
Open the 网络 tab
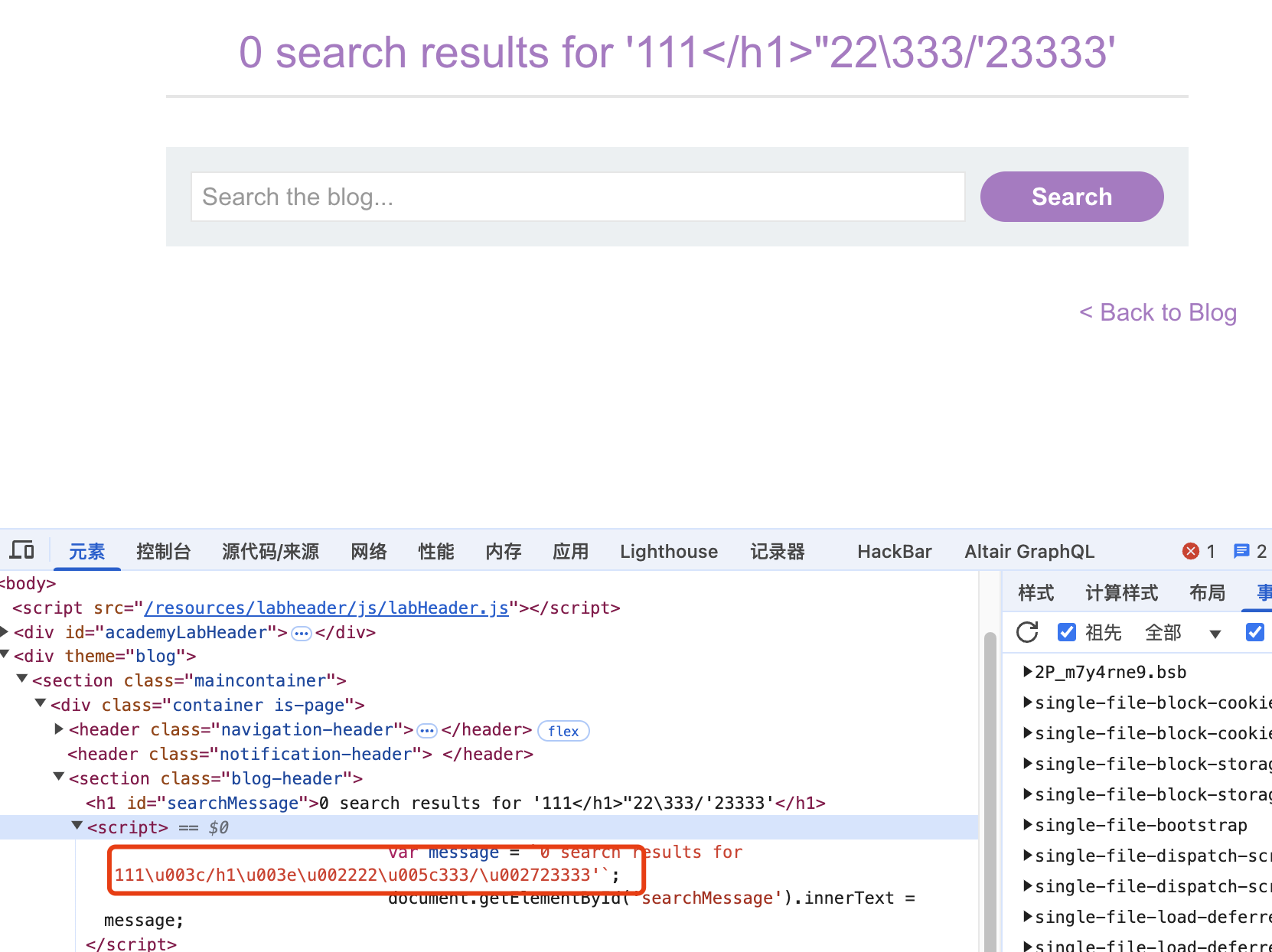(x=368, y=552)
